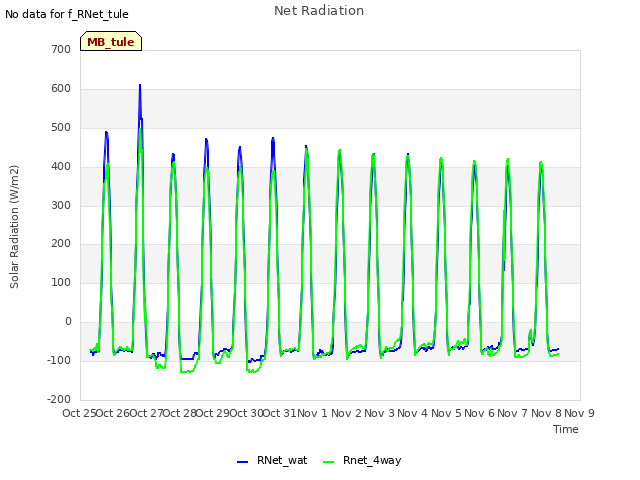This screenshot has width=640, height=480.
Task: Click the 'No data for f_RNet_tule' message
Action: [67, 14]
